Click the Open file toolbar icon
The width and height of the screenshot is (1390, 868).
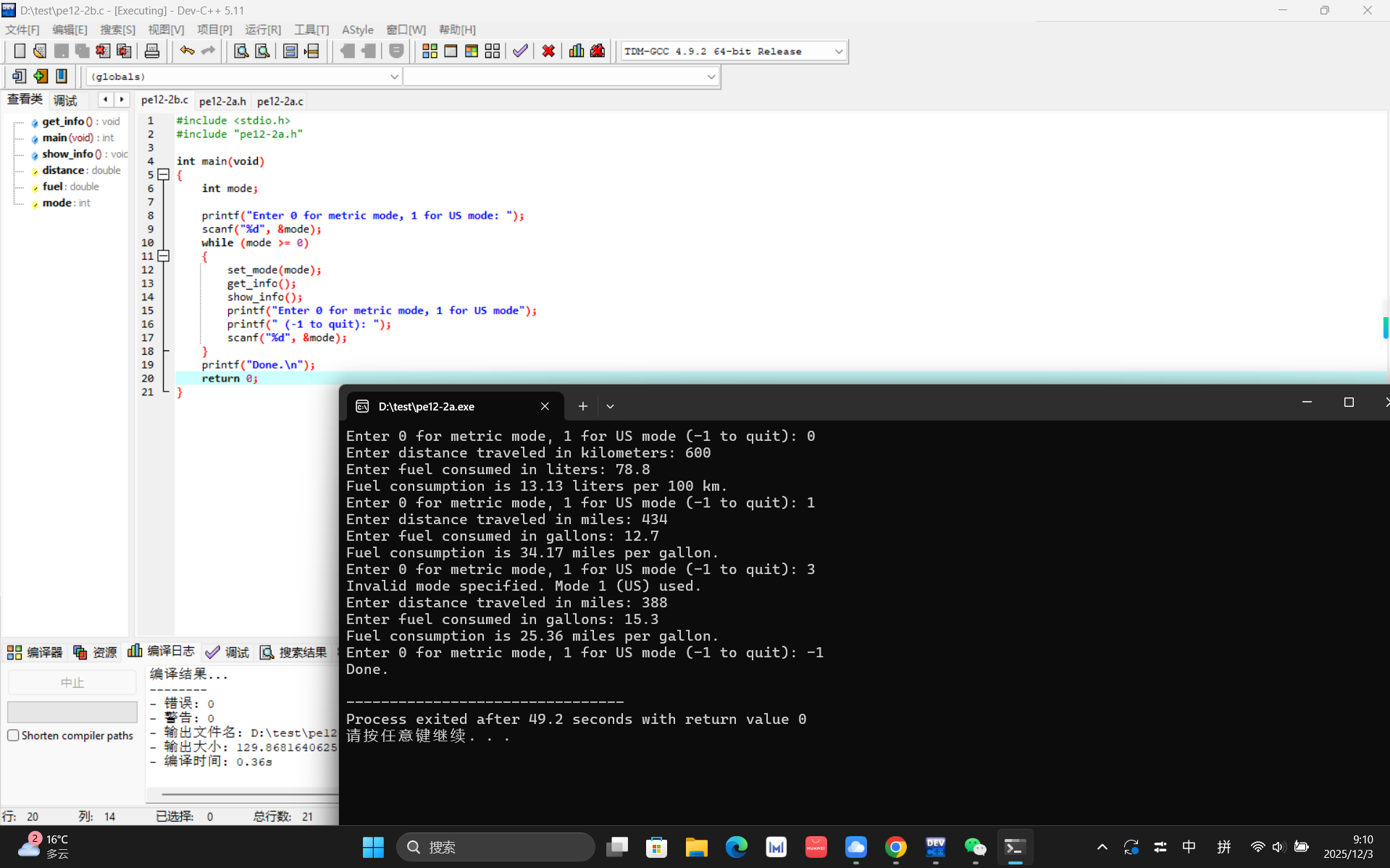(40, 51)
